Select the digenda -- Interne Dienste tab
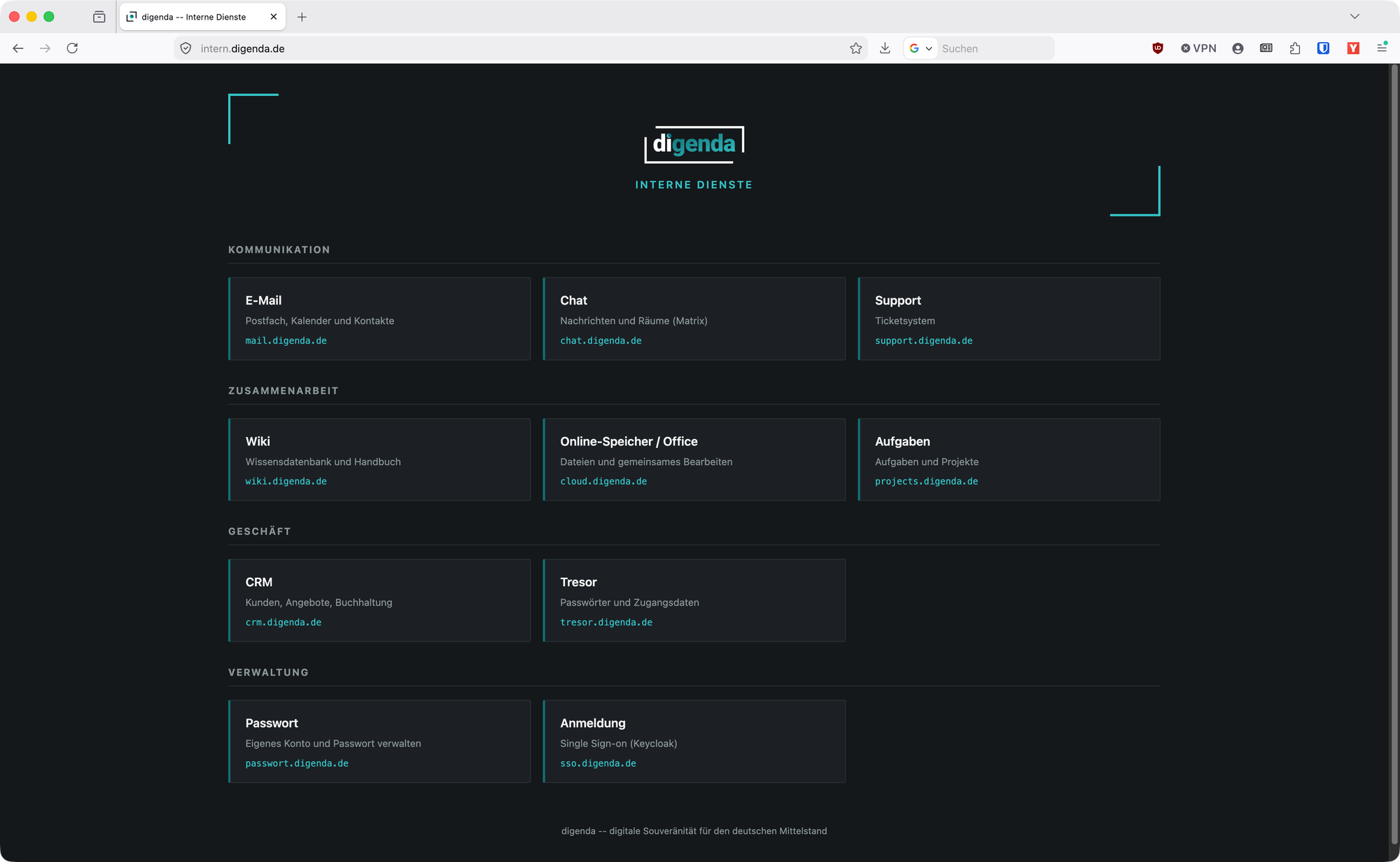 coord(202,17)
